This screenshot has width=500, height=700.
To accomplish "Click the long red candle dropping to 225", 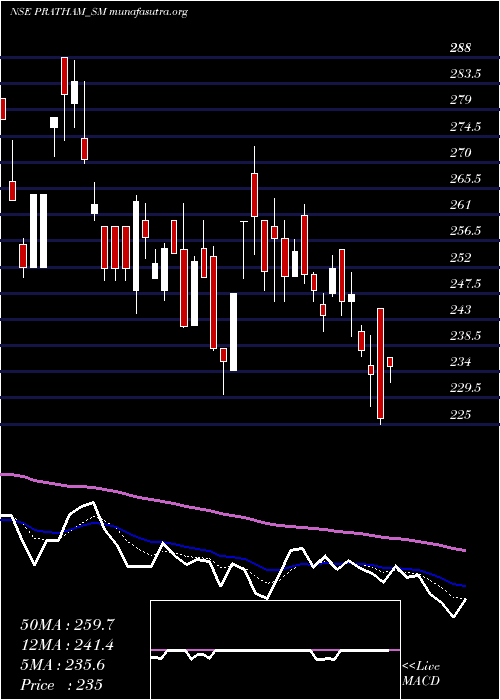I will point(380,363).
